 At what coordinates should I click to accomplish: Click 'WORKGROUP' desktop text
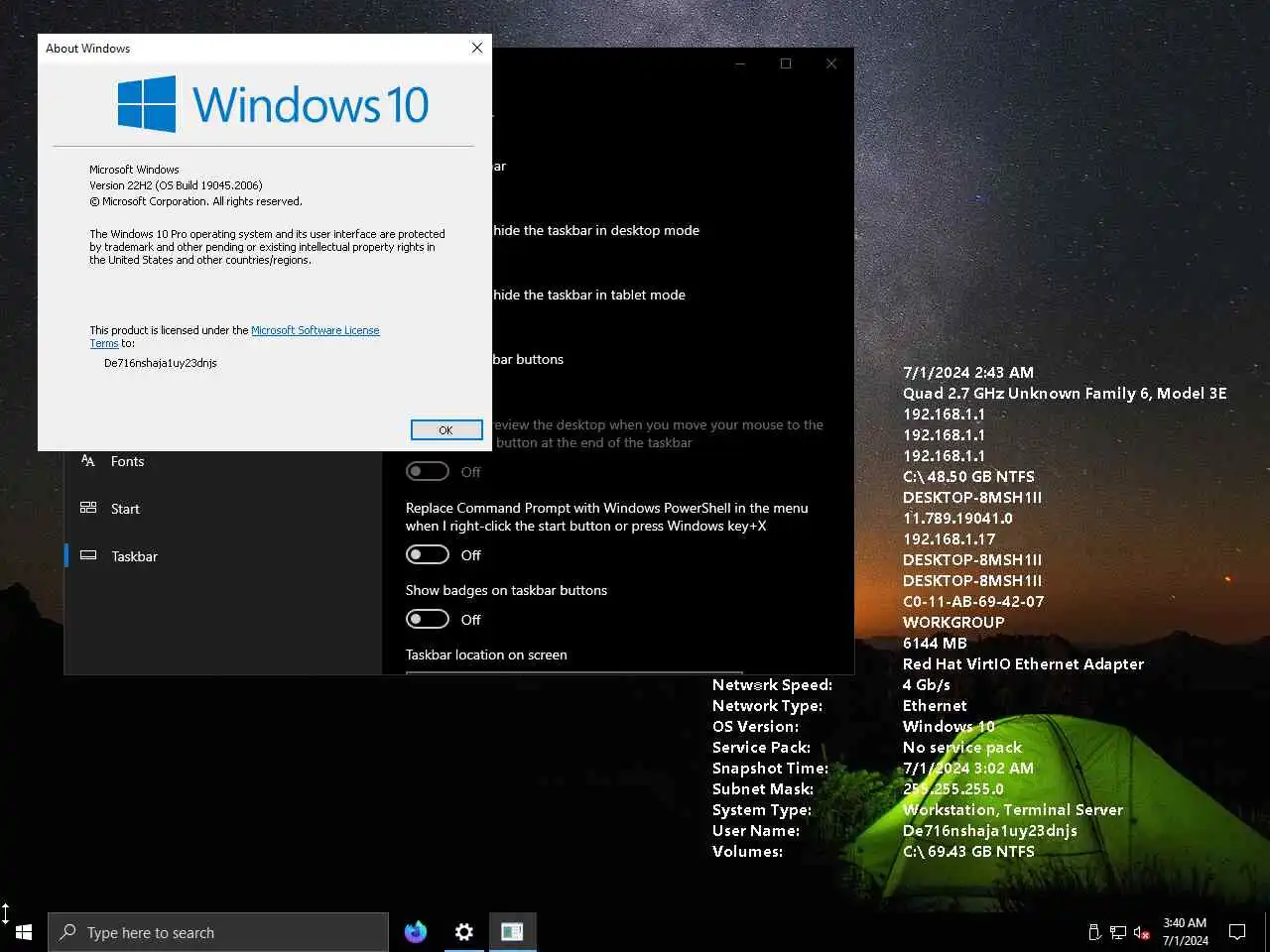[953, 622]
